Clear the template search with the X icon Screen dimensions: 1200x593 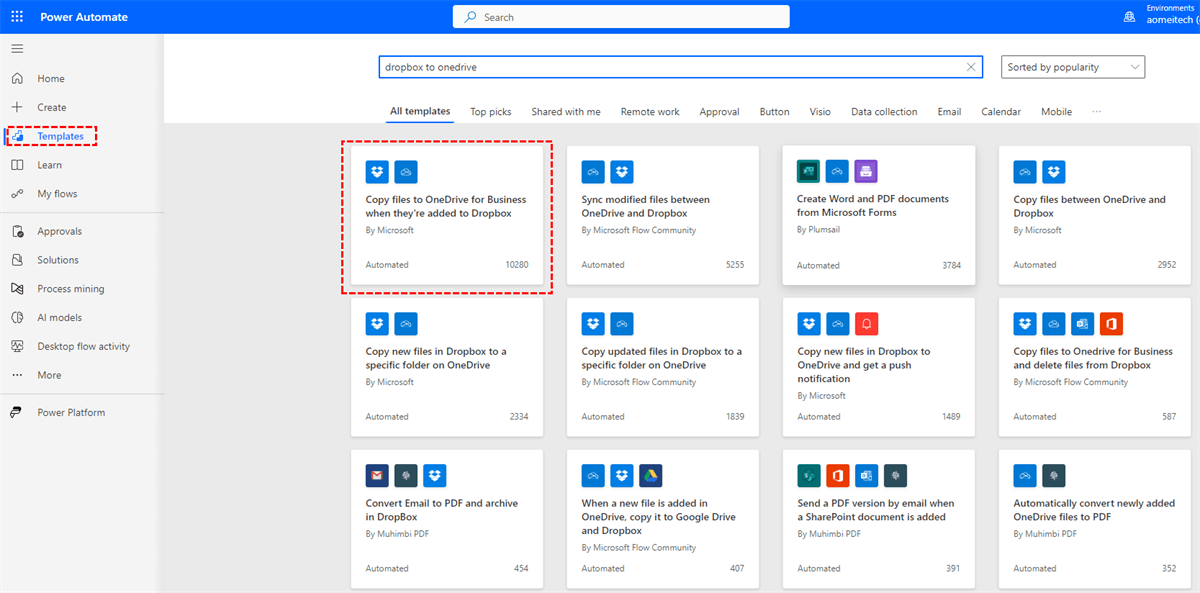[x=970, y=67]
